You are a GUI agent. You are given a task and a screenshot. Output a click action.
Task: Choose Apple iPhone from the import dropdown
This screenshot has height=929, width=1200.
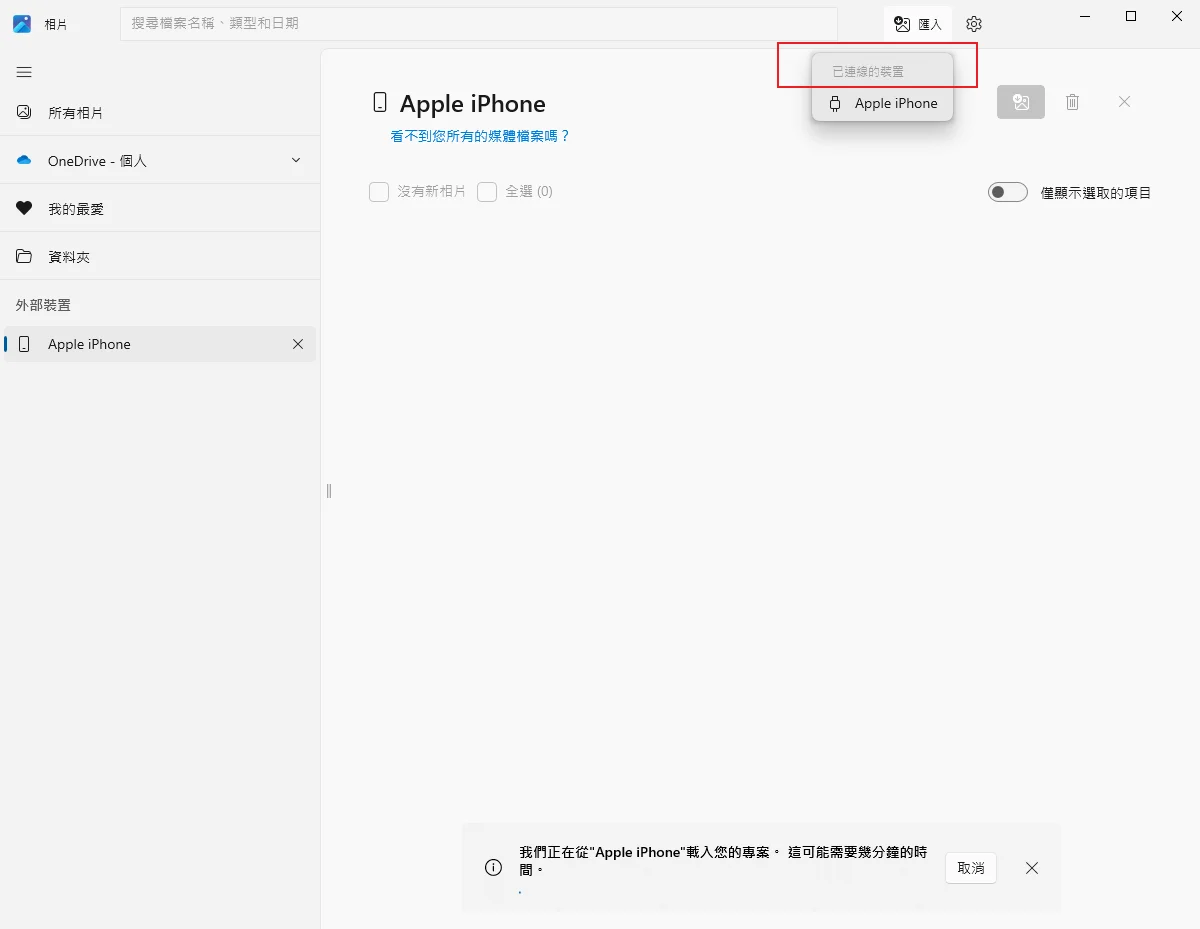[882, 103]
